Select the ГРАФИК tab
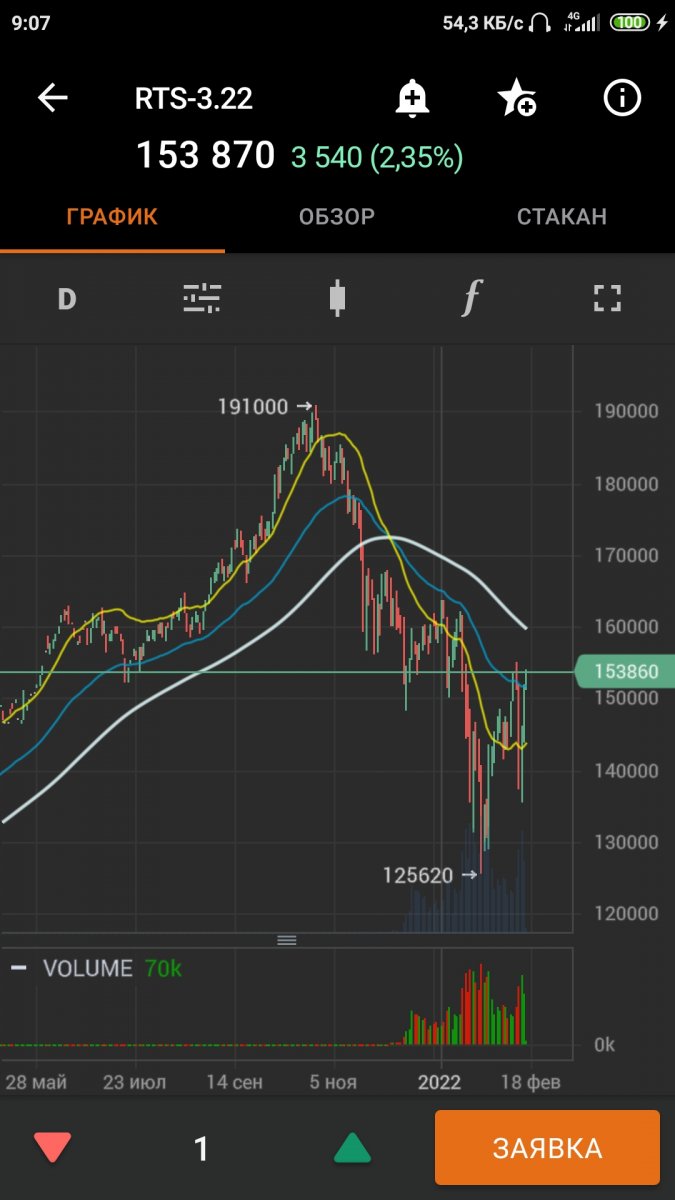This screenshot has height=1200, width=675. click(112, 217)
